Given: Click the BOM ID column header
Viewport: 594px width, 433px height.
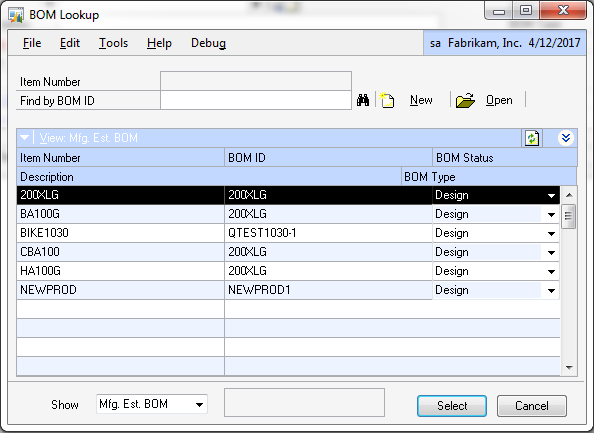Looking at the screenshot, I should [x=328, y=158].
